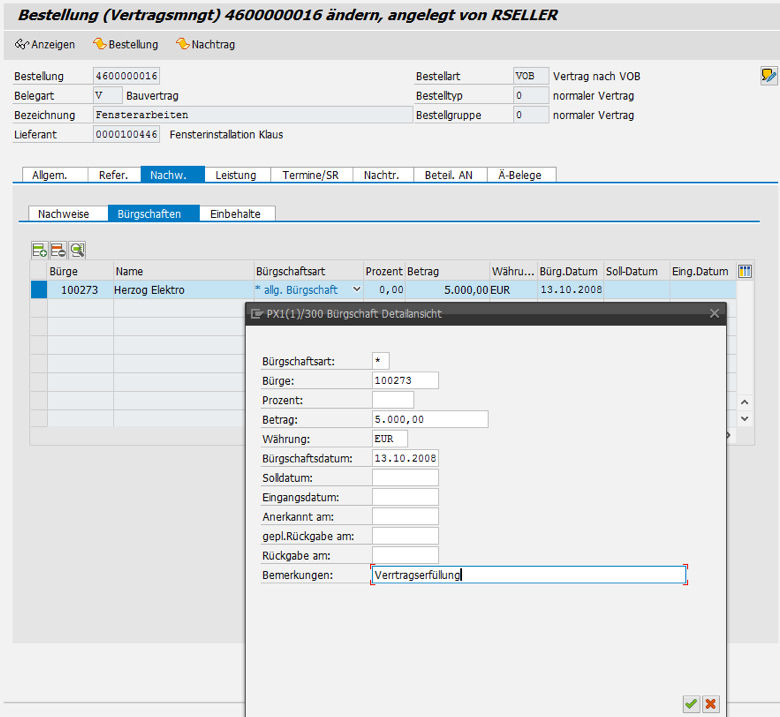Open the Nachweise sub-tab
780x717 pixels.
[x=64, y=214]
